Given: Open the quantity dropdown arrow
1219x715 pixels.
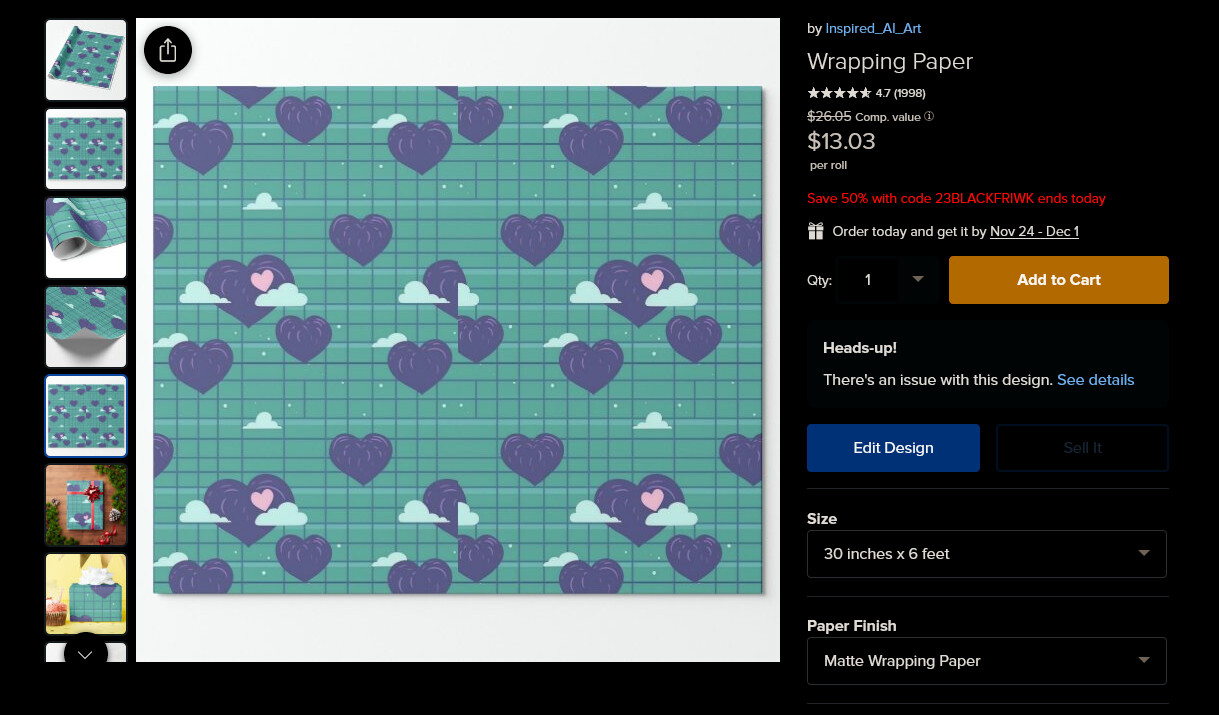Looking at the screenshot, I should [x=918, y=280].
